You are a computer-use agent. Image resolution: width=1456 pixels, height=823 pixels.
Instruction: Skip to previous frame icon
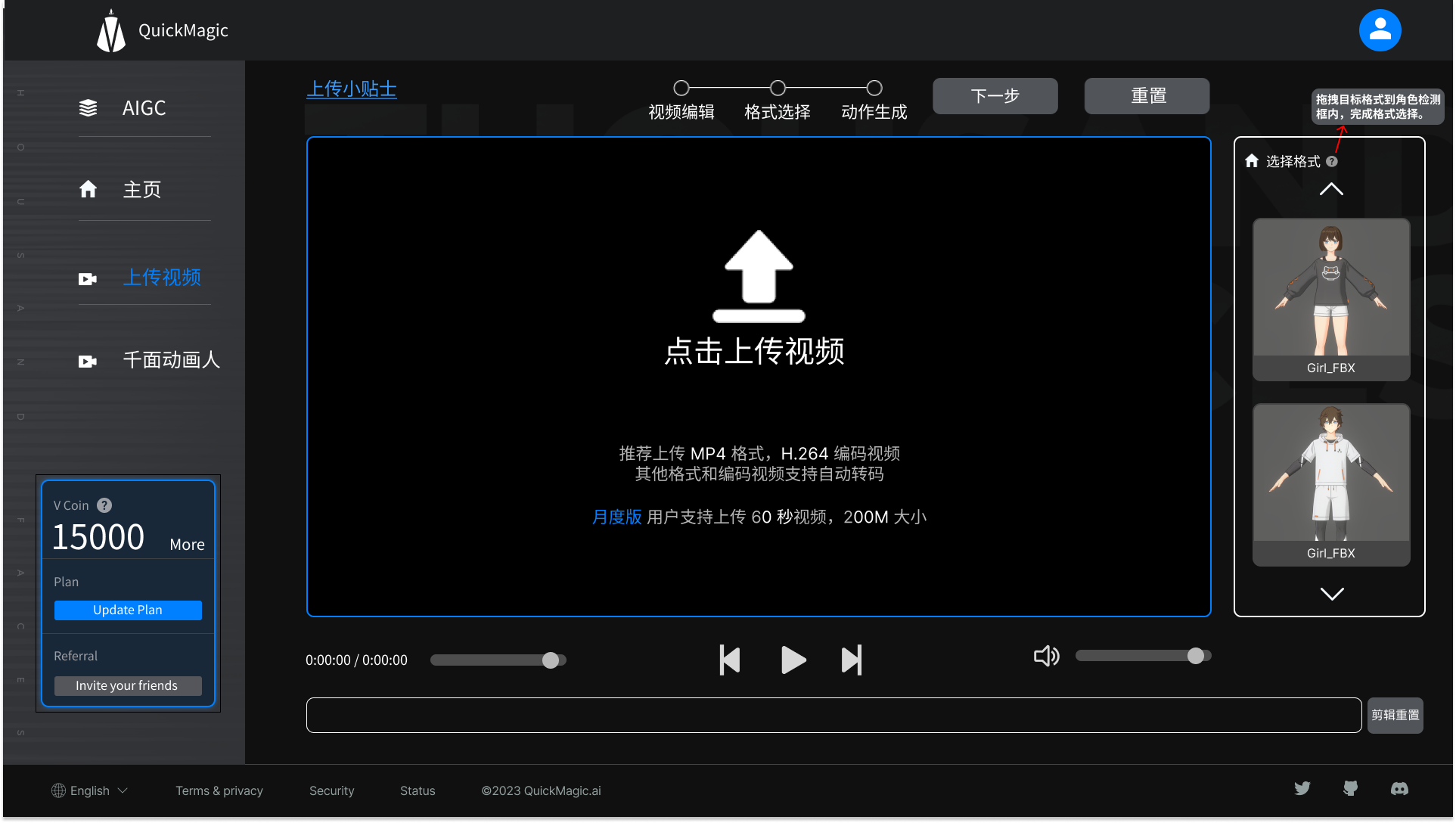click(730, 660)
